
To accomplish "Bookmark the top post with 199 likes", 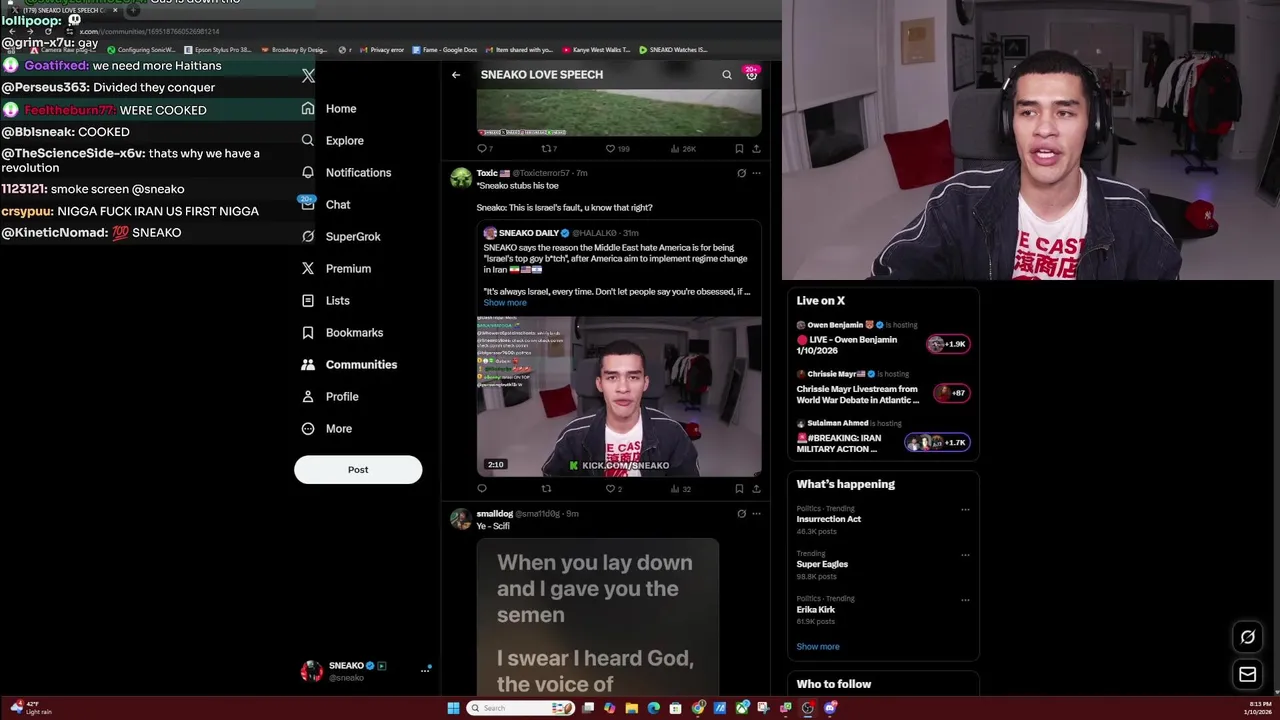I will tap(739, 149).
